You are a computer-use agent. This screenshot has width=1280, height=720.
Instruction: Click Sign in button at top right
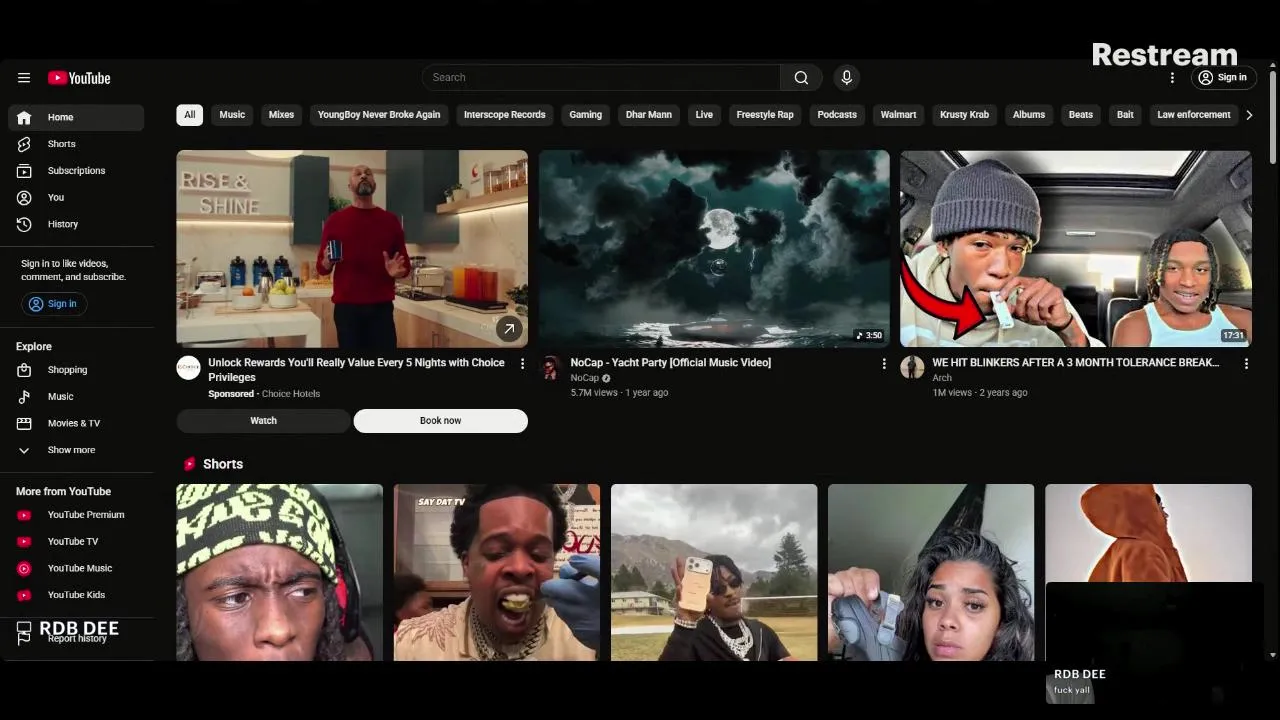point(1223,78)
